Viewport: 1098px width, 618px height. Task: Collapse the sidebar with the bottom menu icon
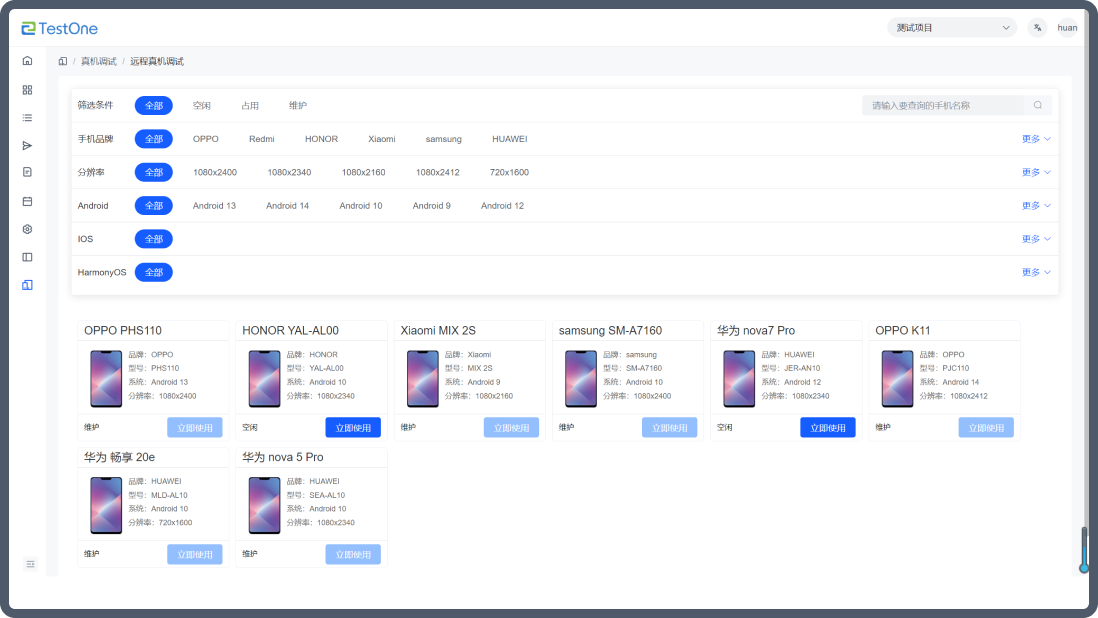[30, 564]
